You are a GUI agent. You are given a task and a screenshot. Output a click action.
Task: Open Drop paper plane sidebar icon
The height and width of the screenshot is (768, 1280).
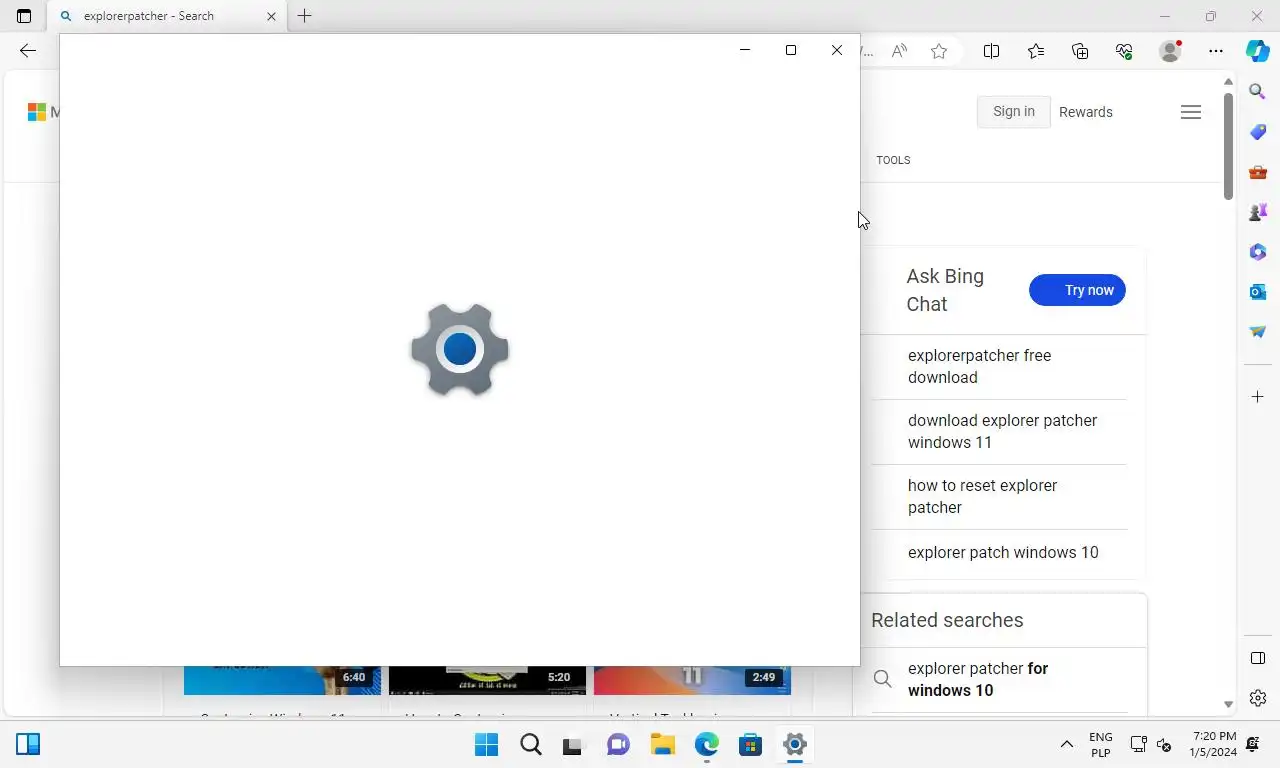pos(1258,332)
